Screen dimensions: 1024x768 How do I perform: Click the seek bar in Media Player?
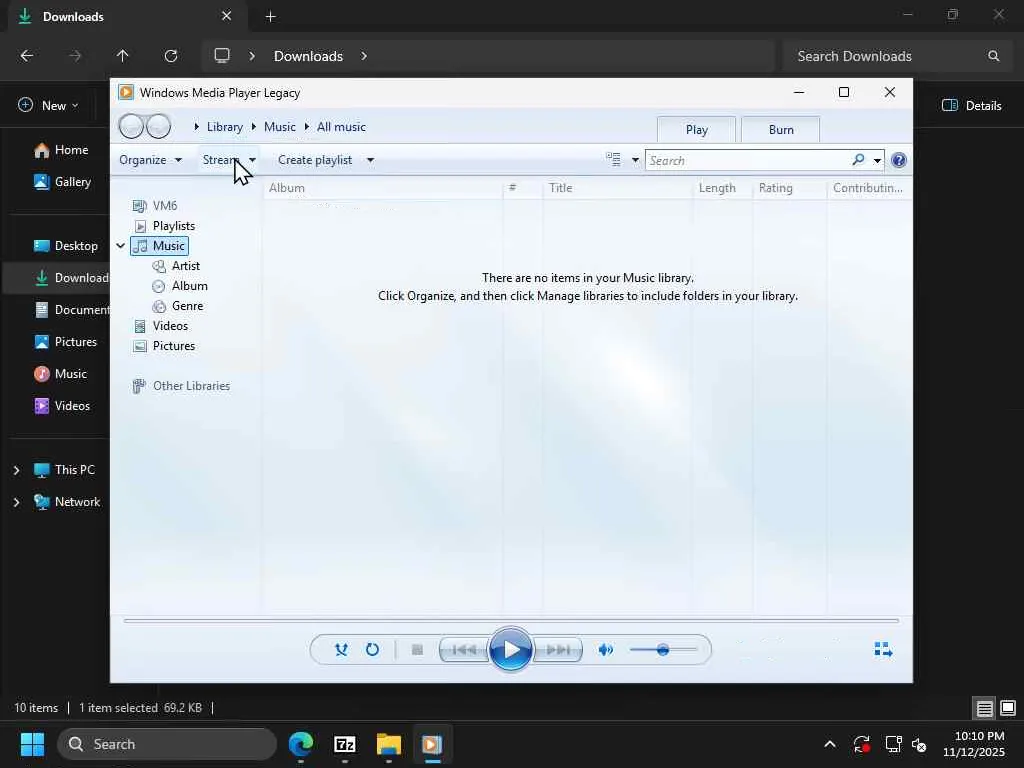[511, 620]
